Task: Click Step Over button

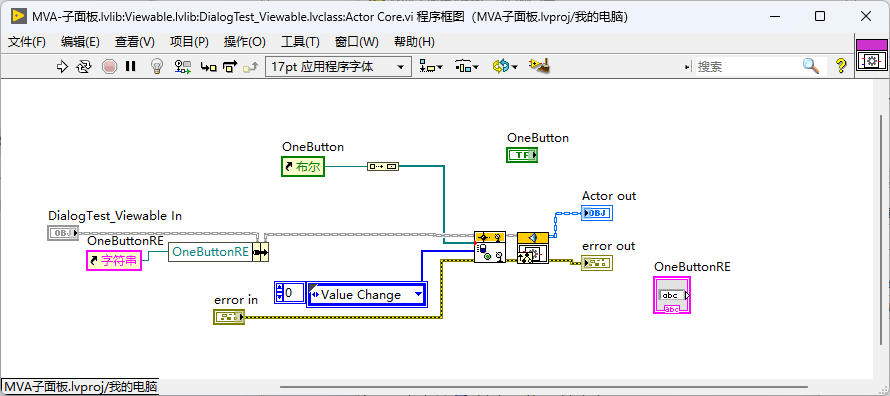Action: [229, 67]
